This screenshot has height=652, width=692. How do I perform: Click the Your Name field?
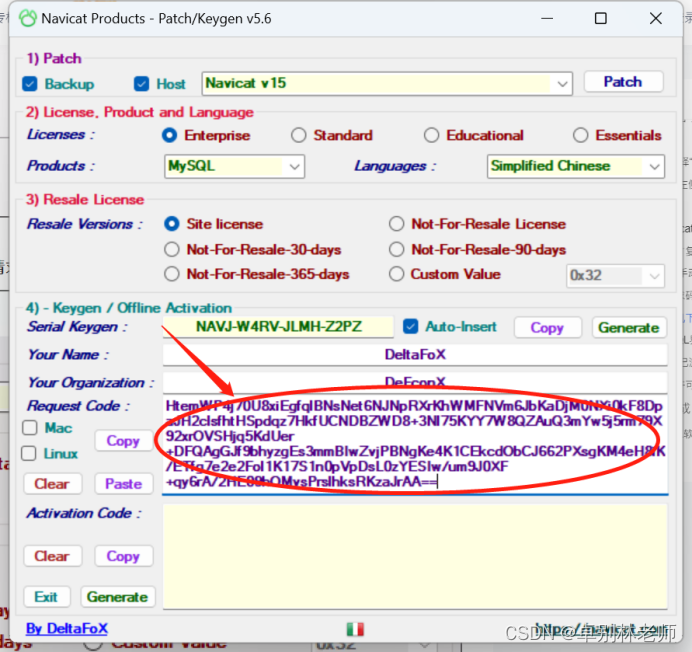click(415, 354)
